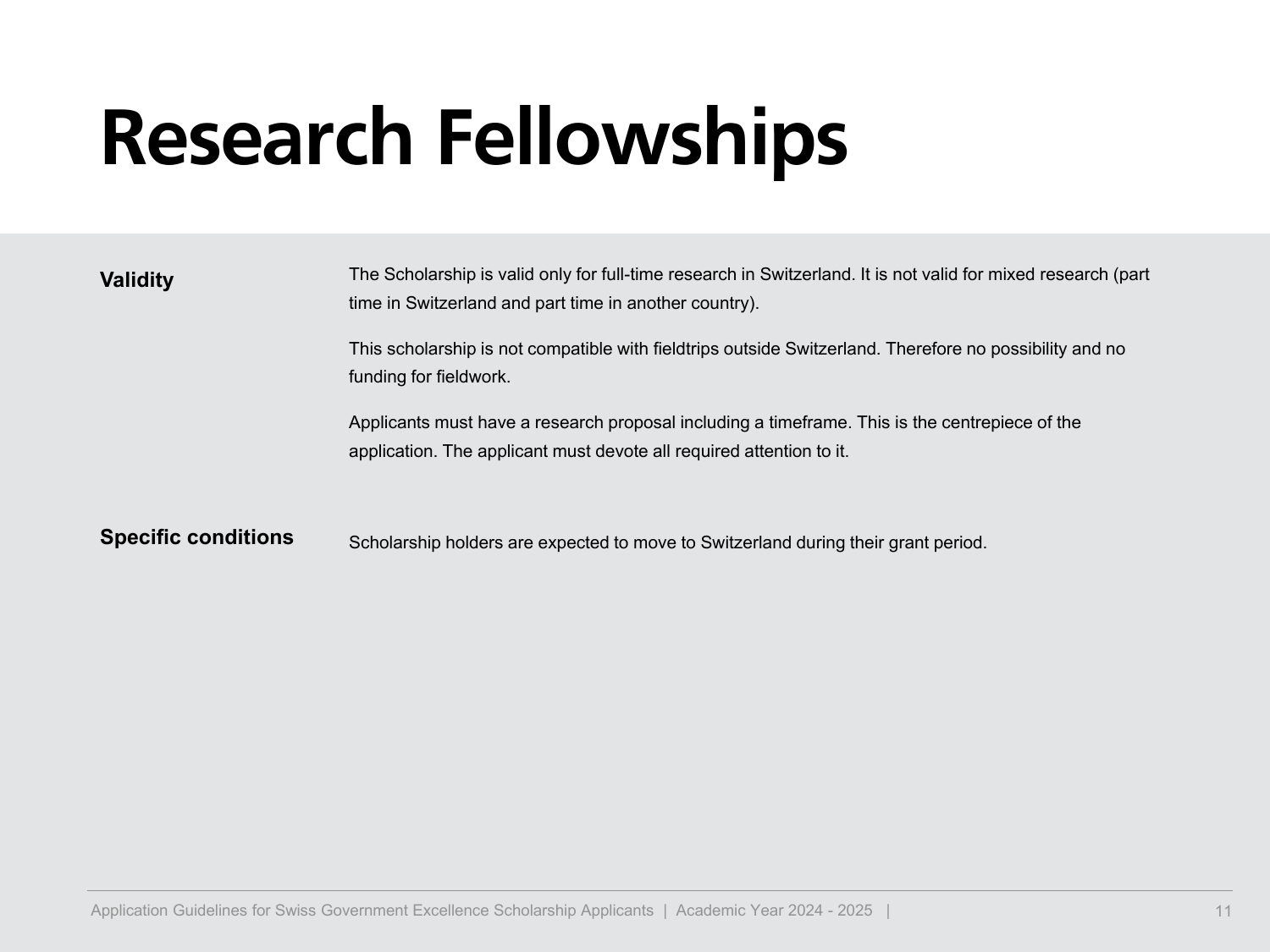This screenshot has height=952, width=1270.
Task: Click the word "Research" in the title
Action: [256, 139]
